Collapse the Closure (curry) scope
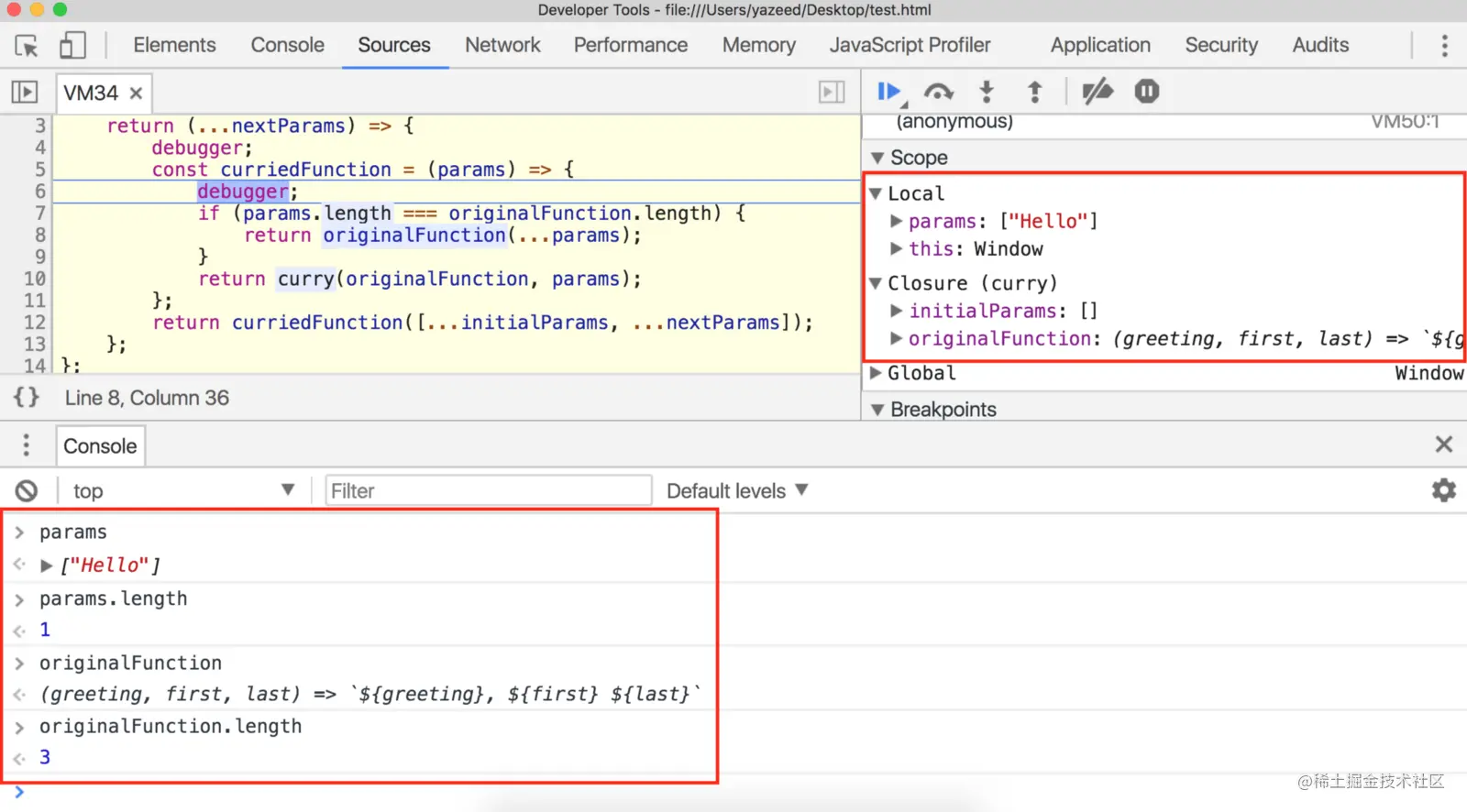1467x812 pixels. tap(876, 283)
